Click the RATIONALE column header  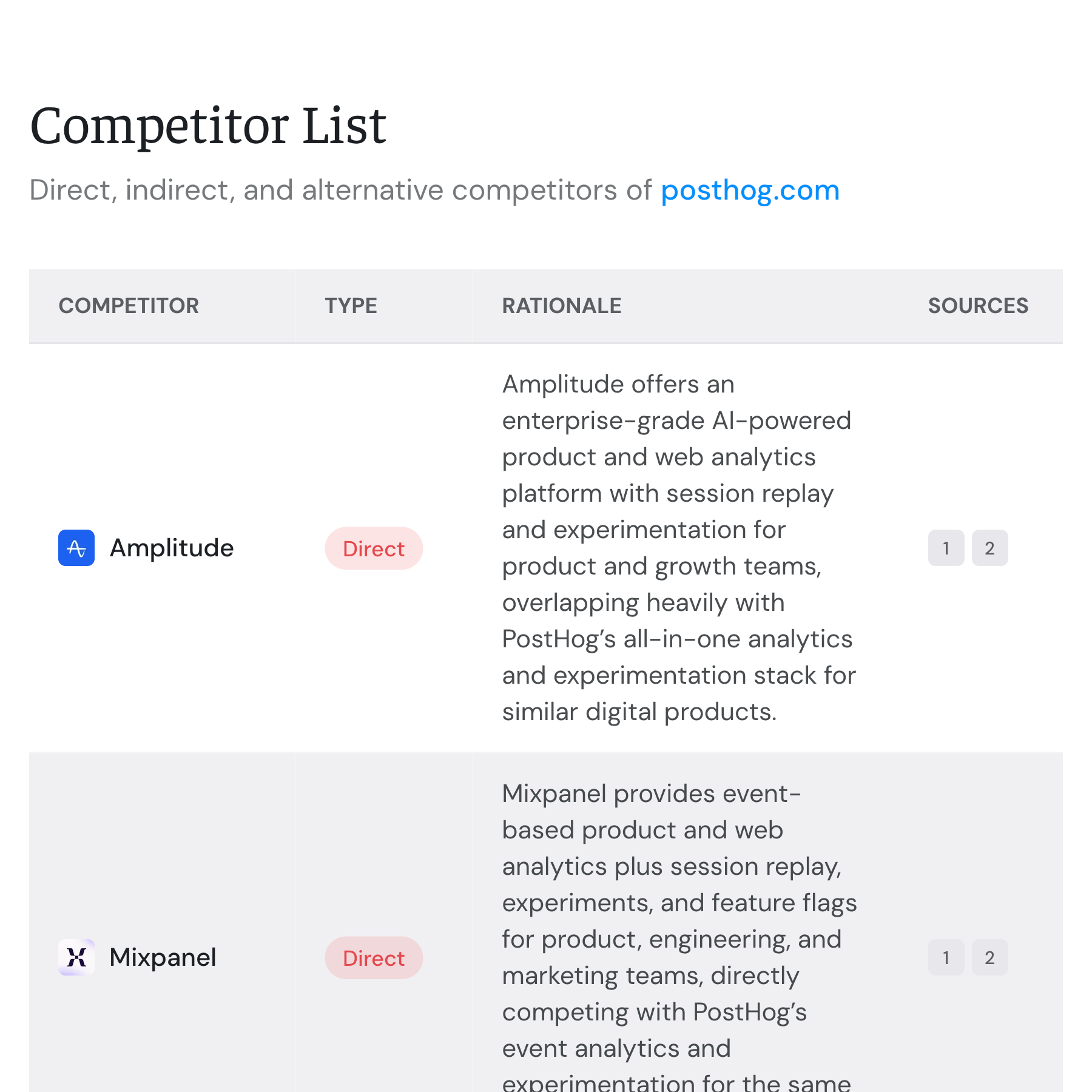pyautogui.click(x=561, y=306)
